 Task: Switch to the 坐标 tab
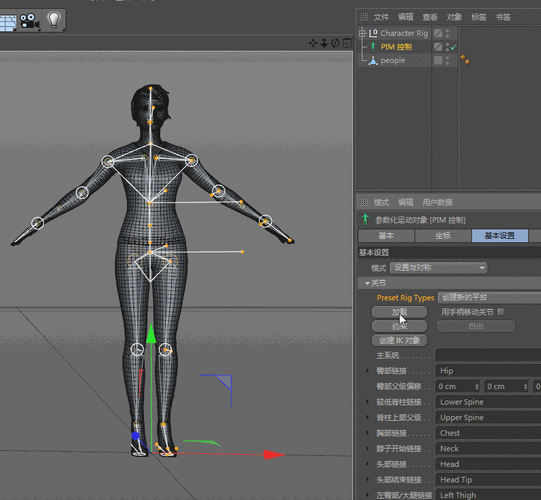click(443, 236)
